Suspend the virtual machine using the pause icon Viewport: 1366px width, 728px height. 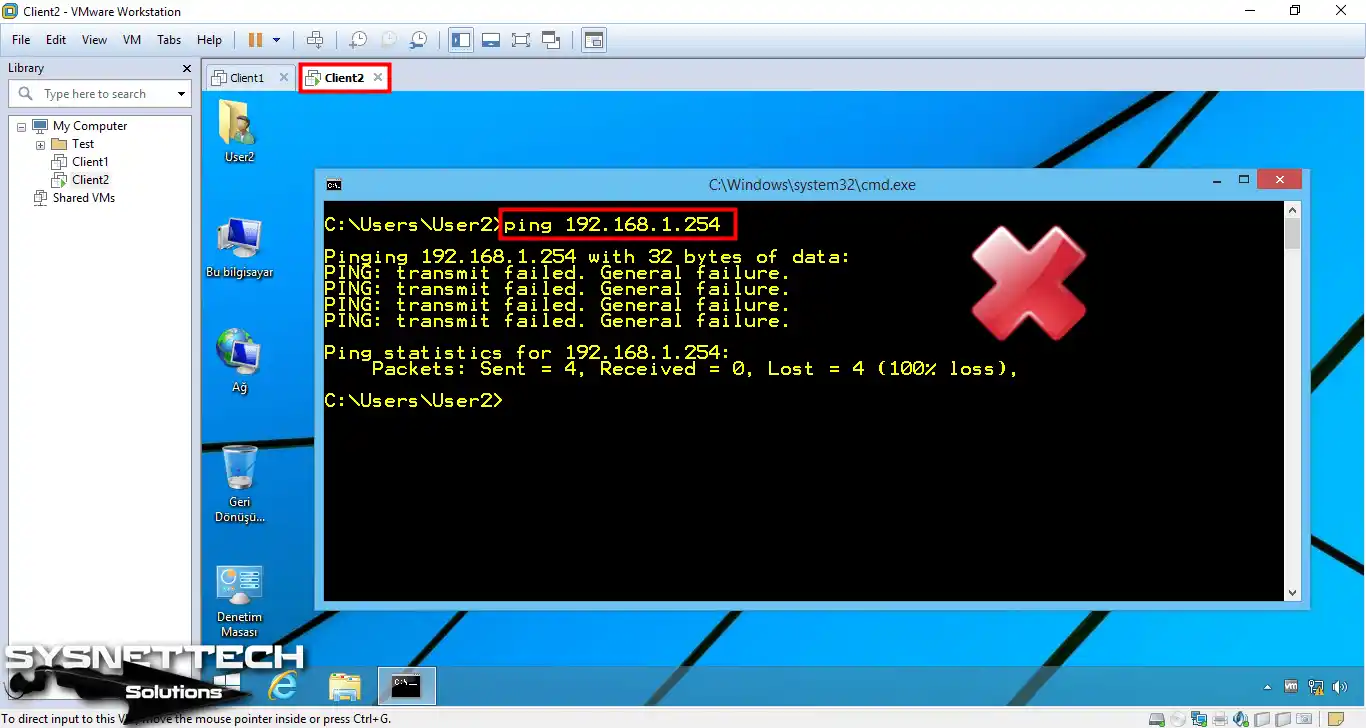coord(256,40)
